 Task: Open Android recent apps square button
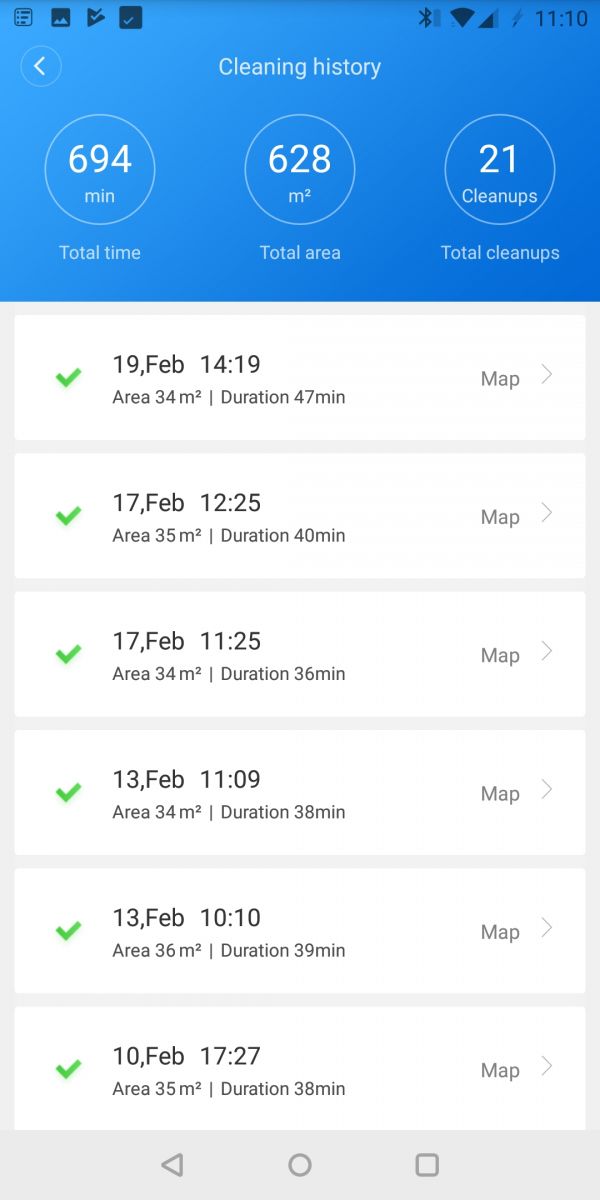coord(427,1164)
